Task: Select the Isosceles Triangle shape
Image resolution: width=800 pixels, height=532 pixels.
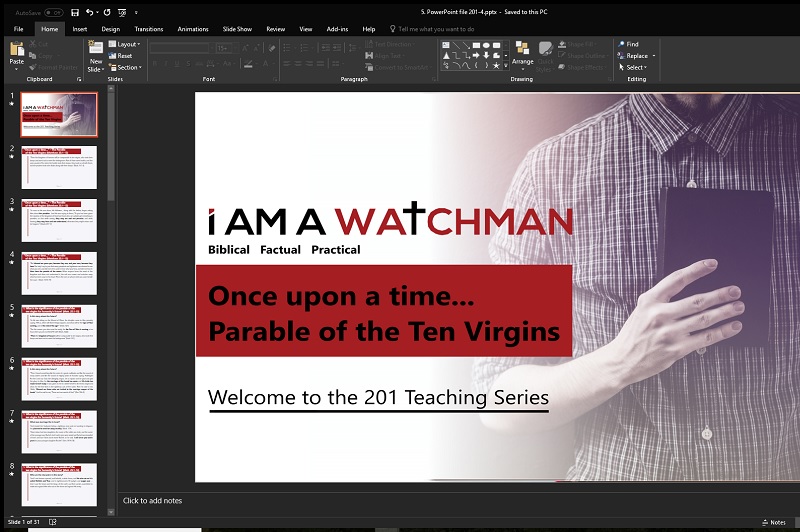Action: click(445, 55)
